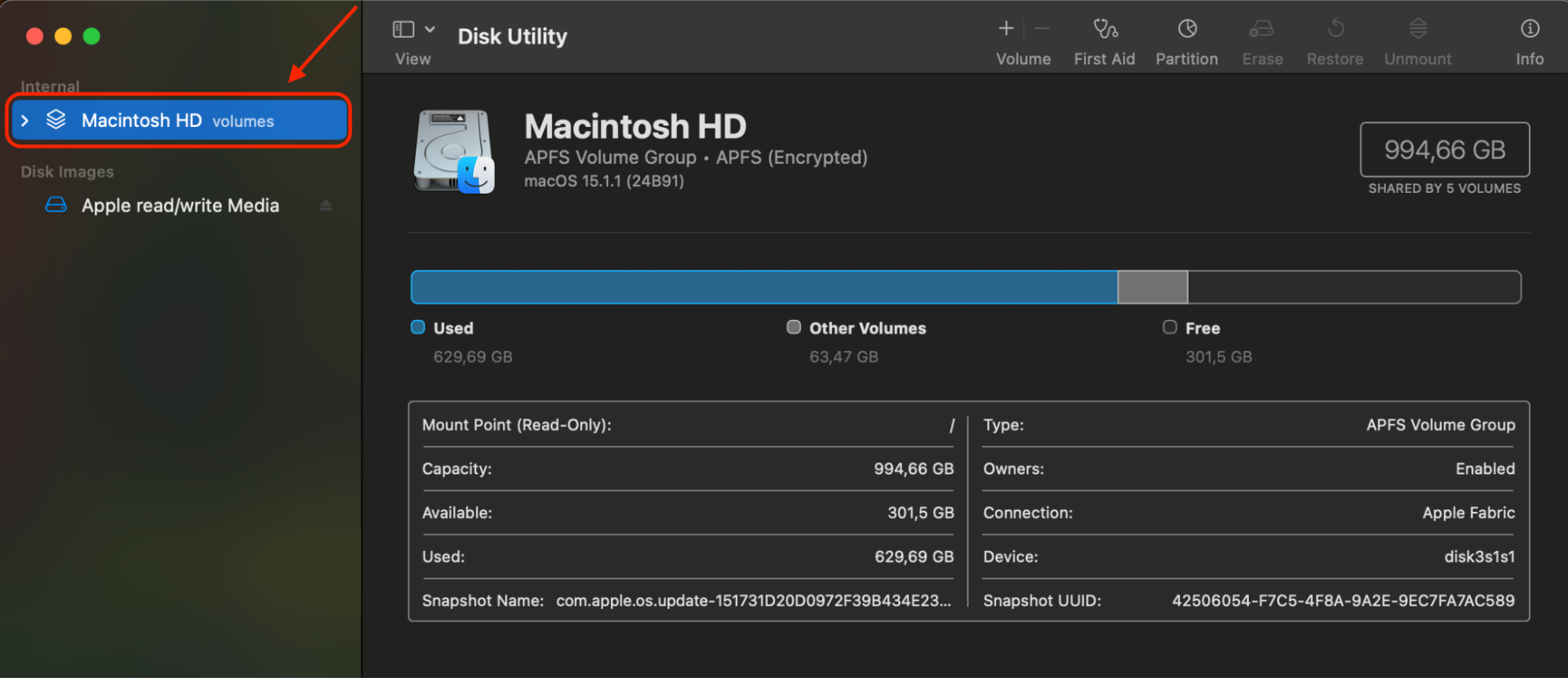This screenshot has height=678, width=1568.
Task: Expand the View options chevron
Action: tap(430, 30)
